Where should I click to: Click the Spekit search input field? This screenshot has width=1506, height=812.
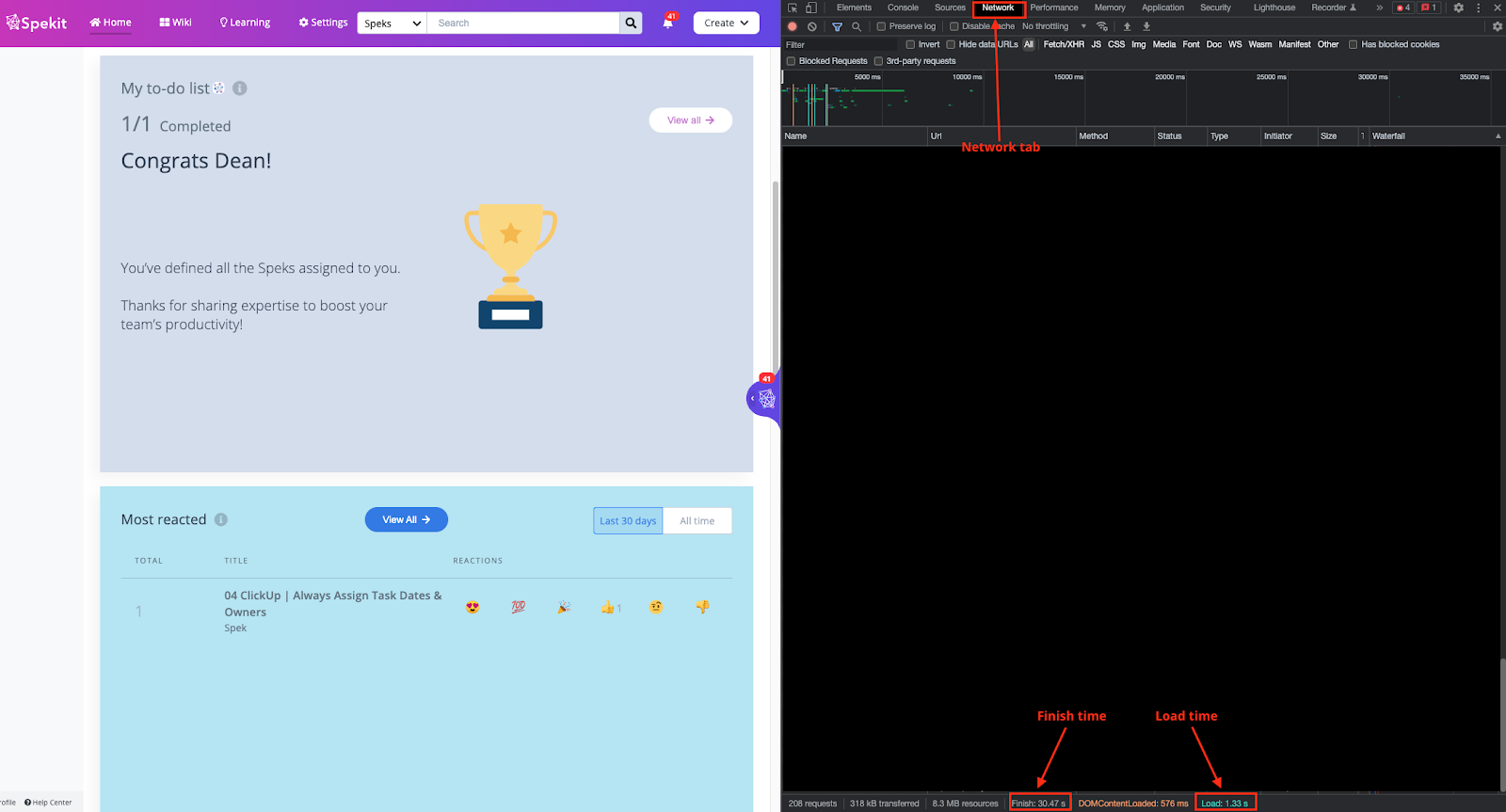click(x=523, y=23)
